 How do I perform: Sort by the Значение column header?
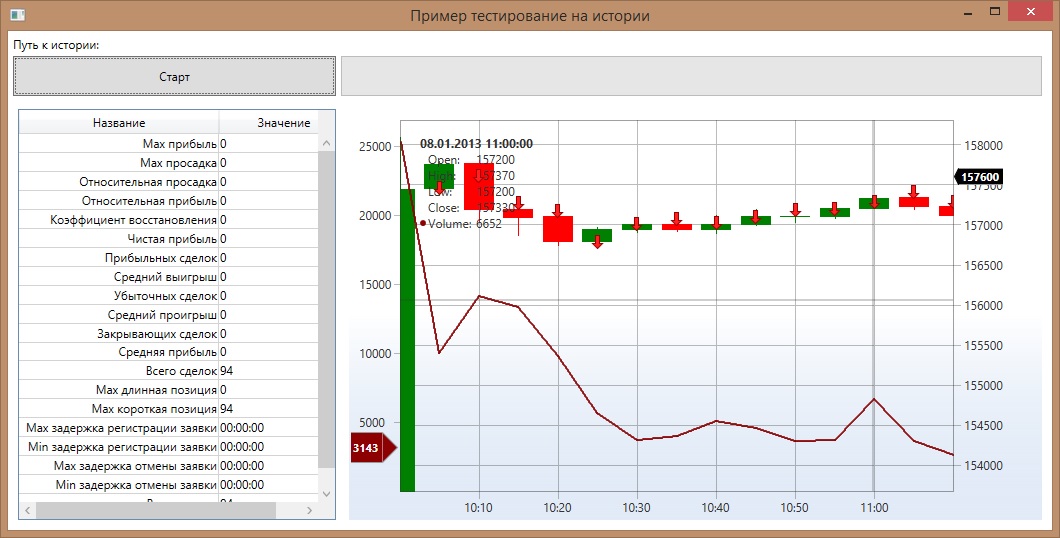(283, 122)
